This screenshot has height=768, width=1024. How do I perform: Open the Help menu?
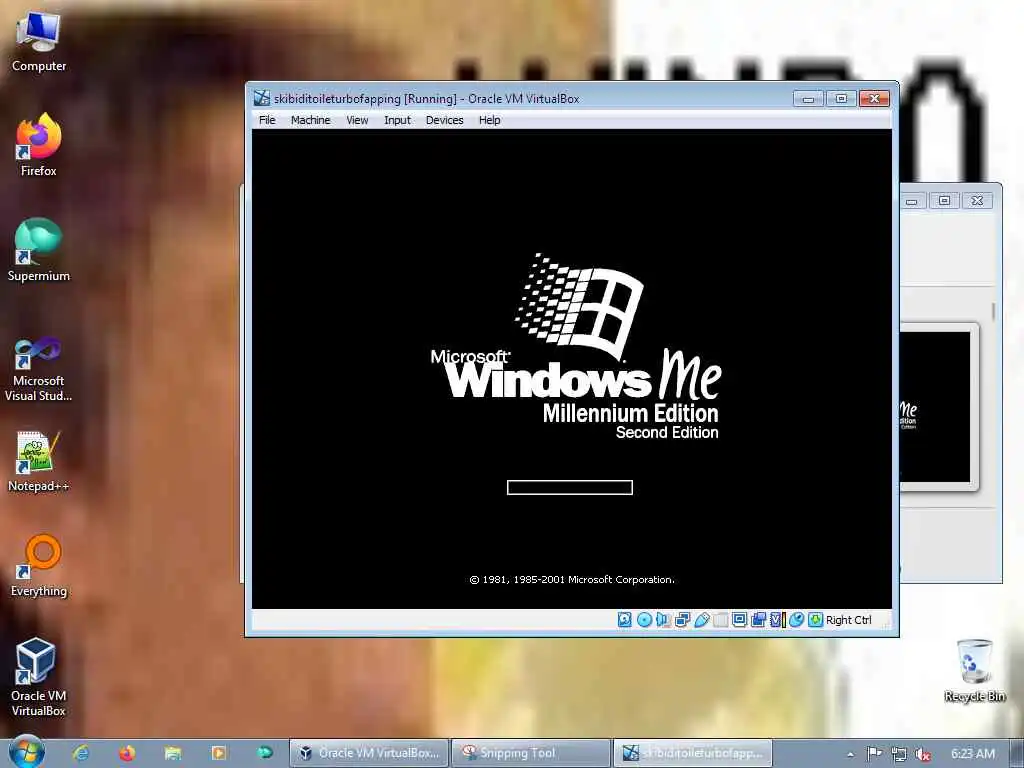click(x=489, y=120)
